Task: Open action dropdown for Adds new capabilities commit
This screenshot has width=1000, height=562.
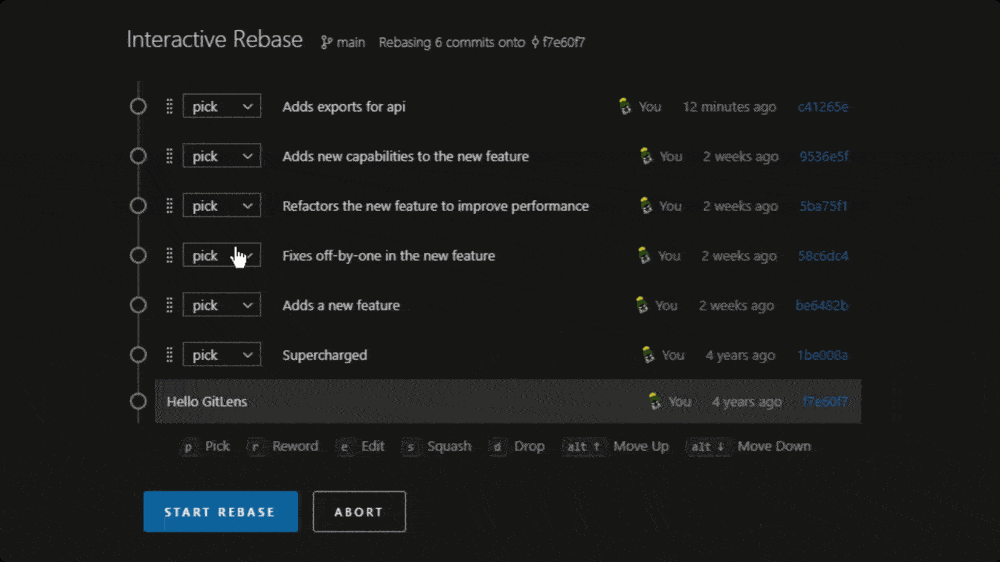Action: tap(222, 156)
